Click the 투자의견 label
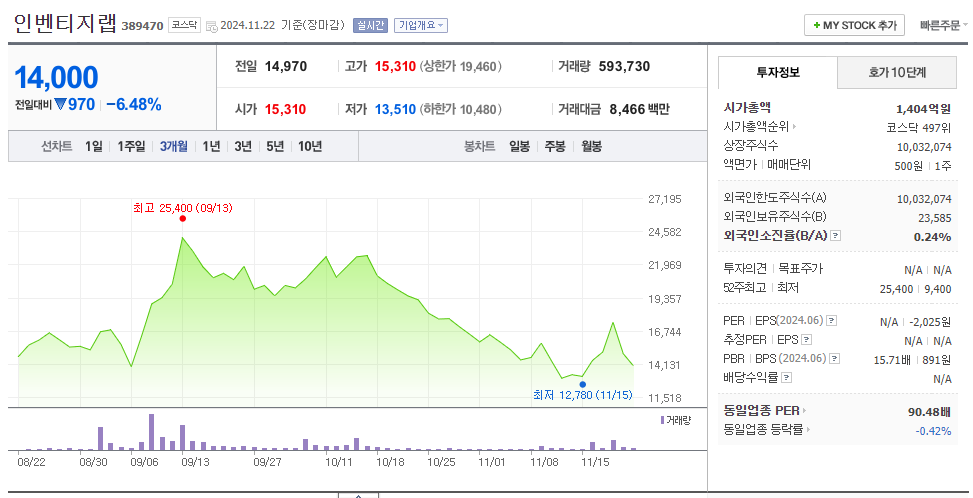 (x=745, y=269)
